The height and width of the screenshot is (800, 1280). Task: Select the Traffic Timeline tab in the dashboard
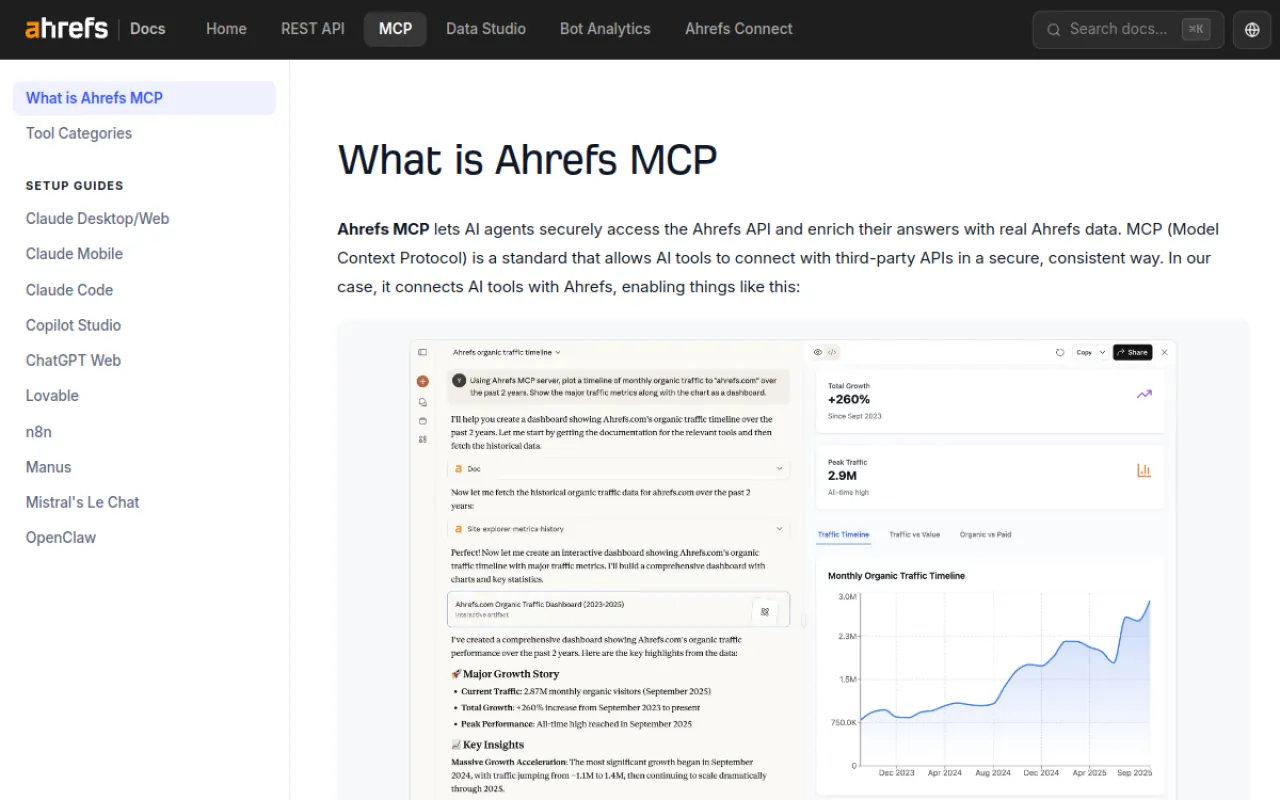tap(843, 535)
